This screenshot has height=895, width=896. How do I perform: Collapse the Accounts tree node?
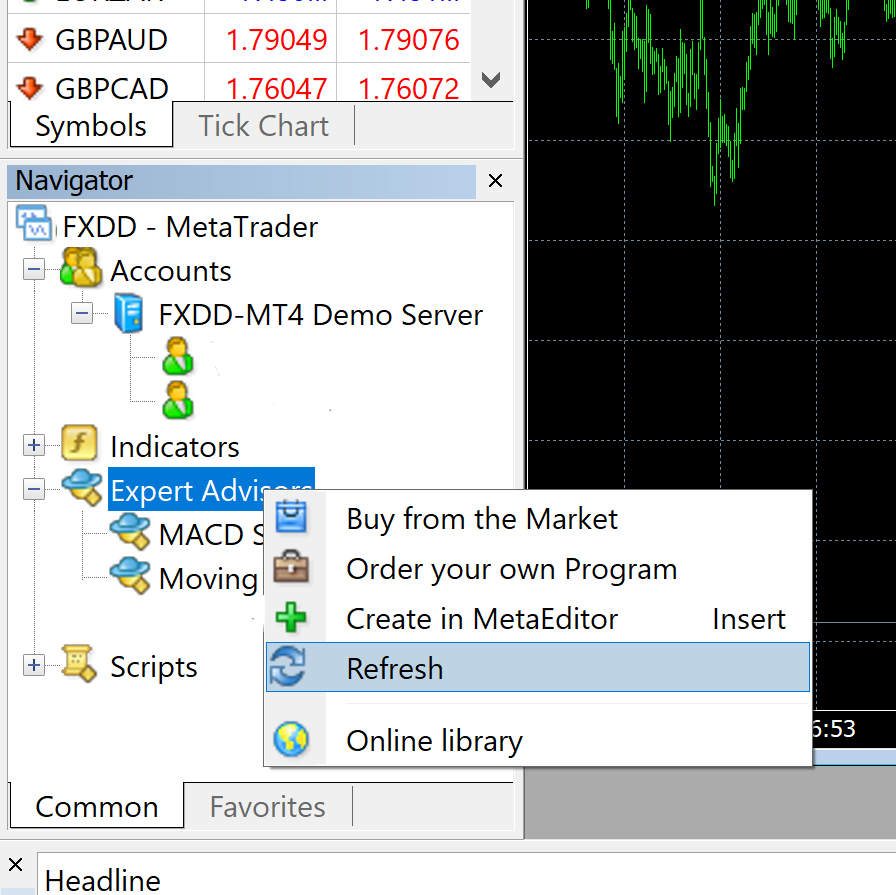34,269
